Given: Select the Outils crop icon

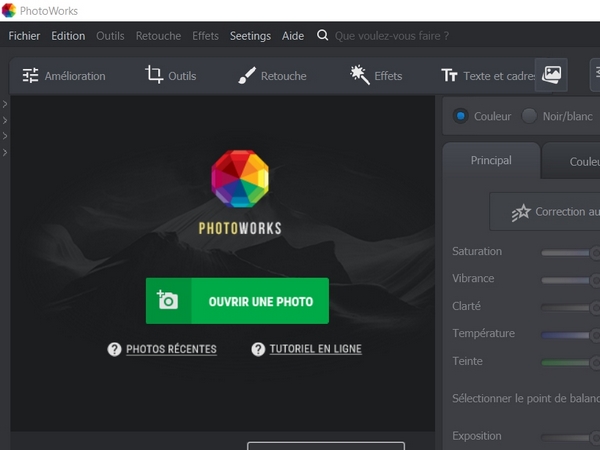Looking at the screenshot, I should pyautogui.click(x=154, y=74).
